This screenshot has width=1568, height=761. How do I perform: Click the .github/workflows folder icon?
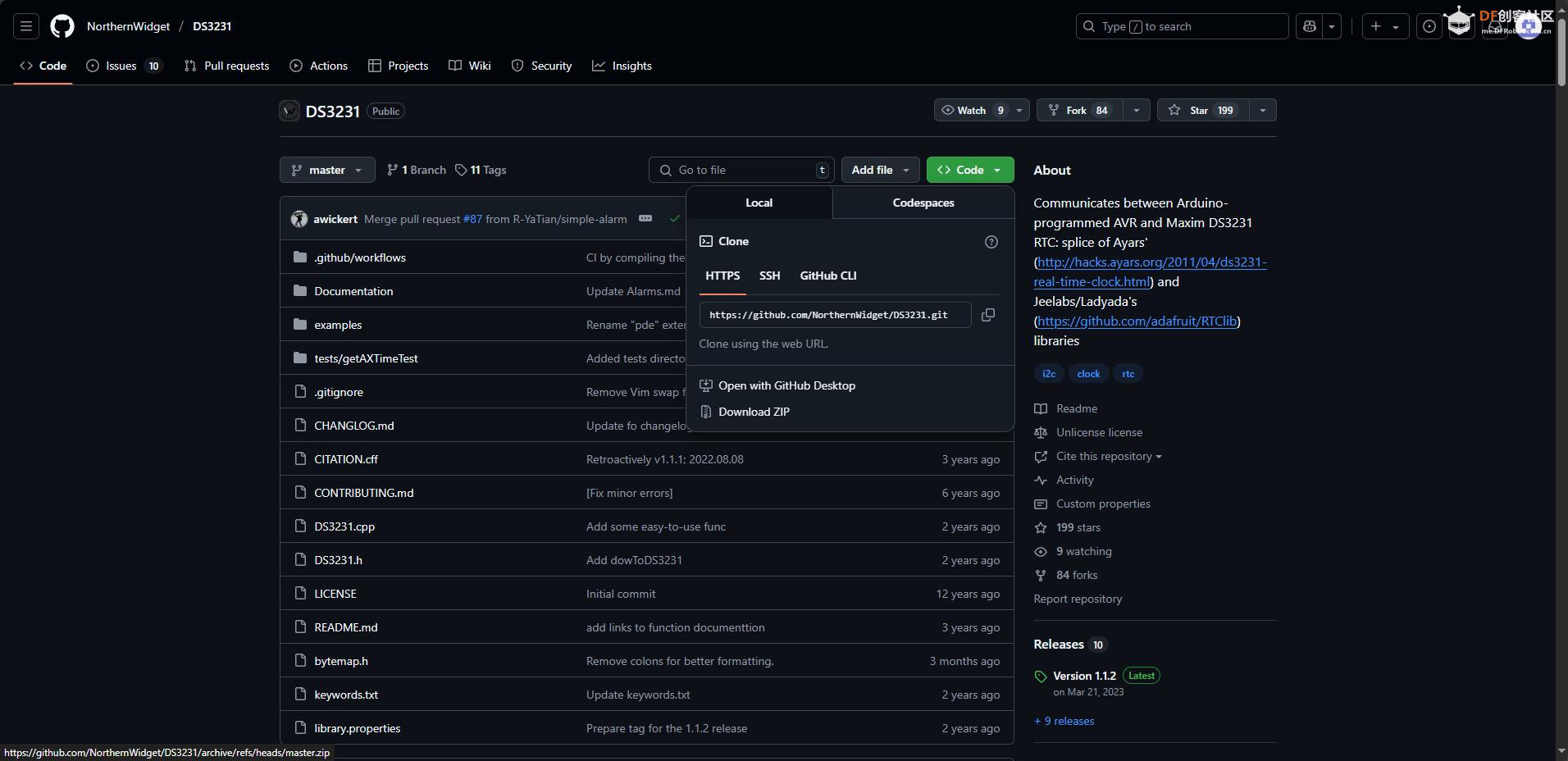pos(300,257)
